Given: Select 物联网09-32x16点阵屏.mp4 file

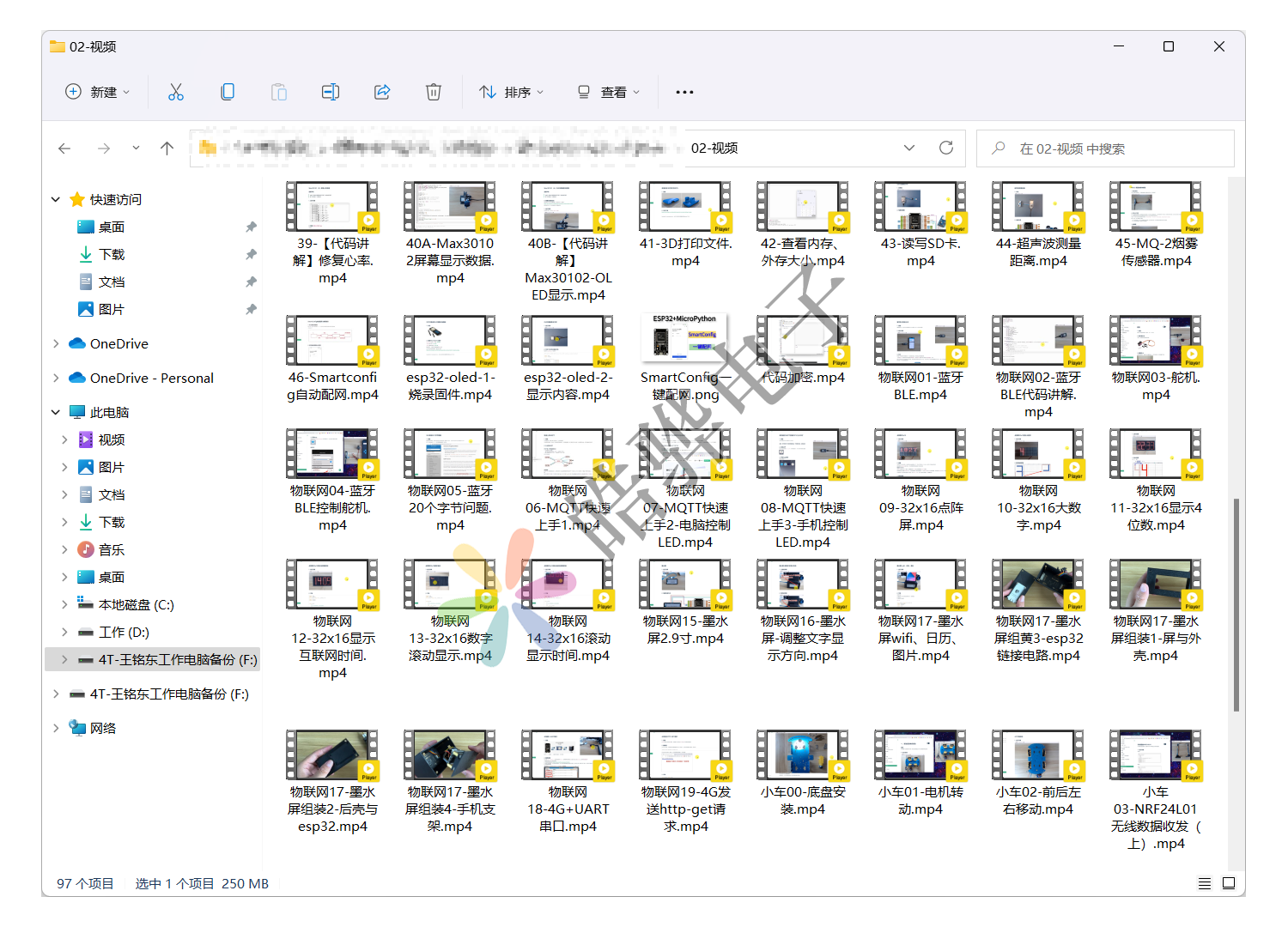Looking at the screenshot, I should click(920, 481).
